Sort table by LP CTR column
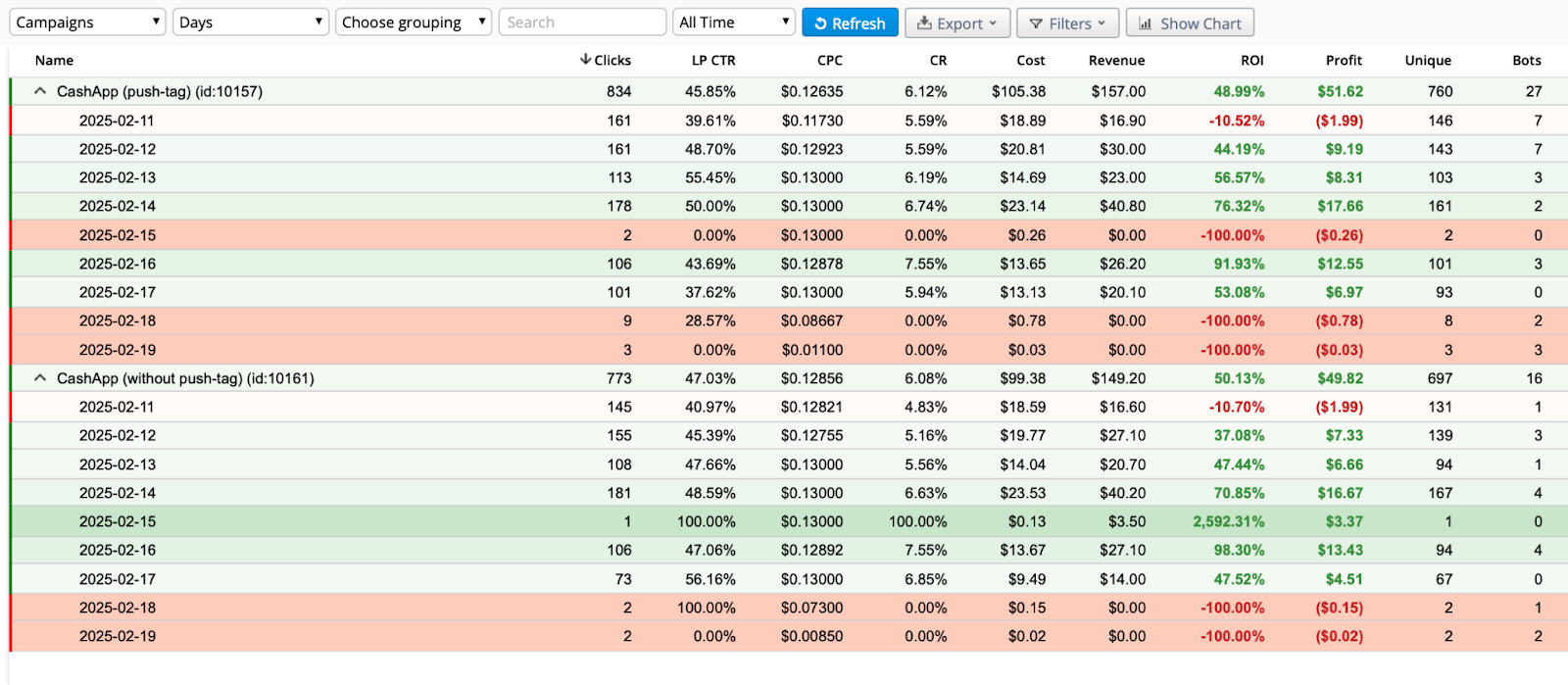Viewport: 1568px width, 685px height. pyautogui.click(x=713, y=60)
